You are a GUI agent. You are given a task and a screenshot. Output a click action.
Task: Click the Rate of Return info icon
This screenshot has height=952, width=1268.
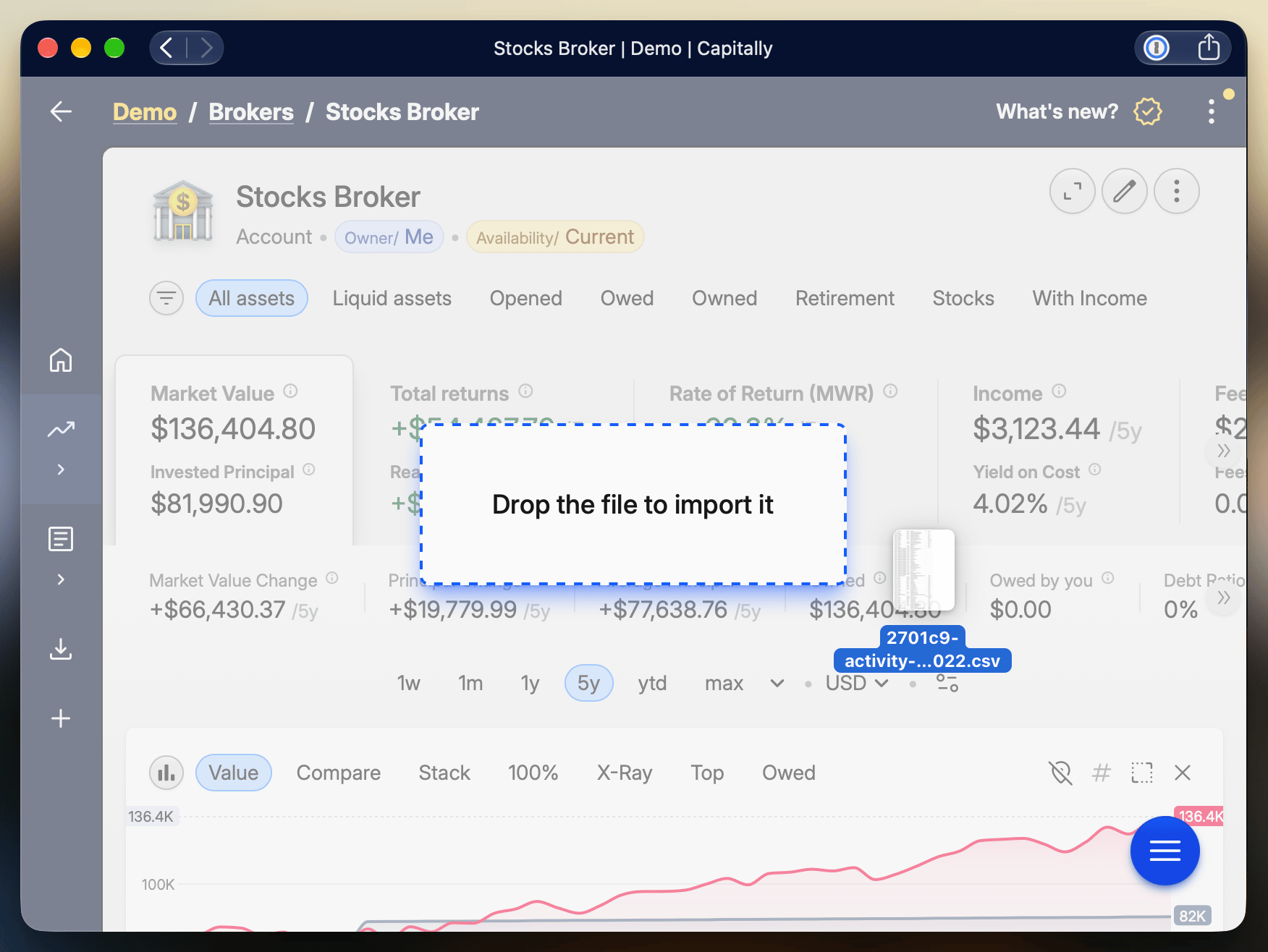(890, 391)
